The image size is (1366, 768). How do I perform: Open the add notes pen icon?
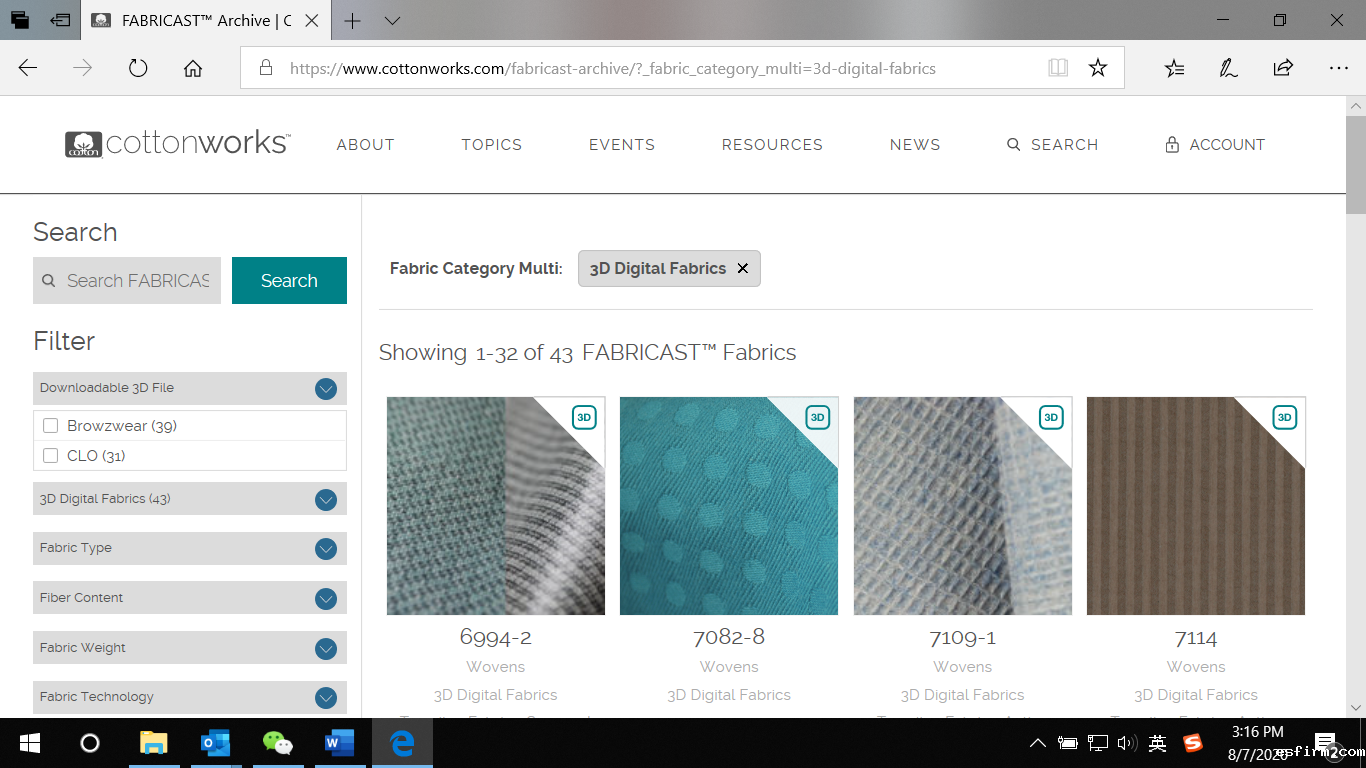1228,68
